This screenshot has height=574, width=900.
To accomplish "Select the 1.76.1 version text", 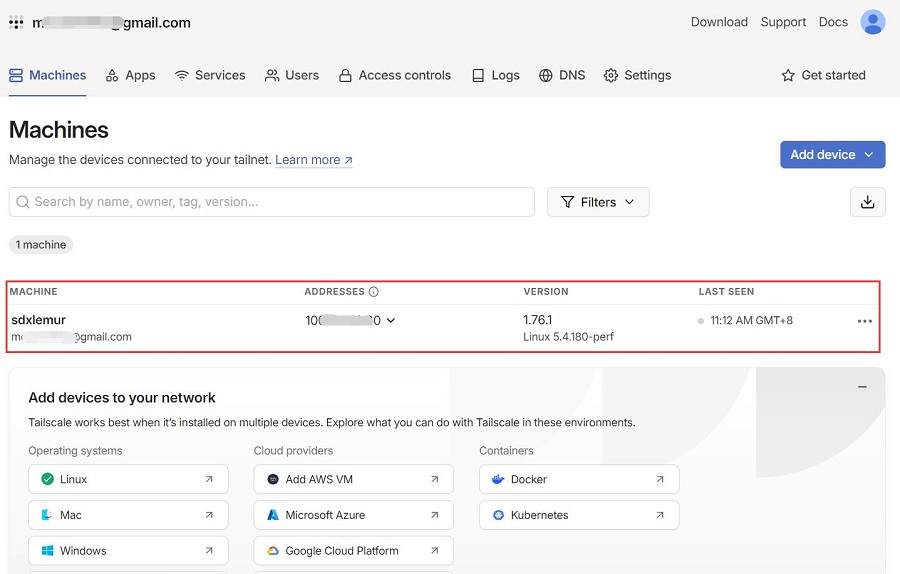I will tap(537, 320).
